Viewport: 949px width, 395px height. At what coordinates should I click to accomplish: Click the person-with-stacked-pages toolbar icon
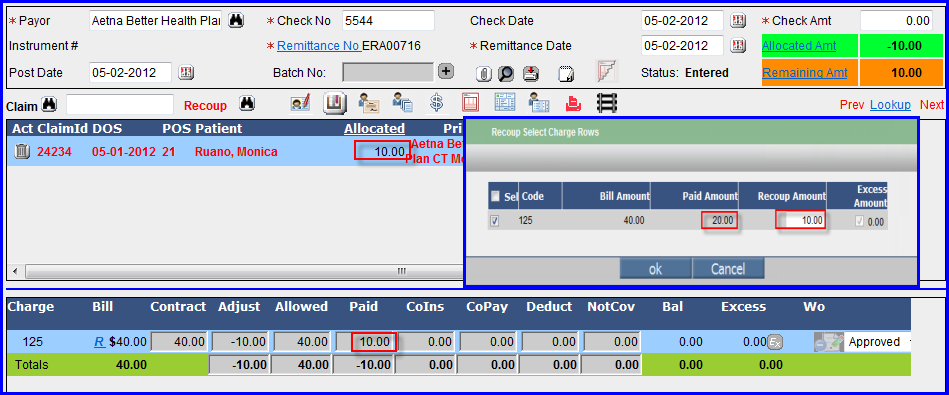click(402, 103)
